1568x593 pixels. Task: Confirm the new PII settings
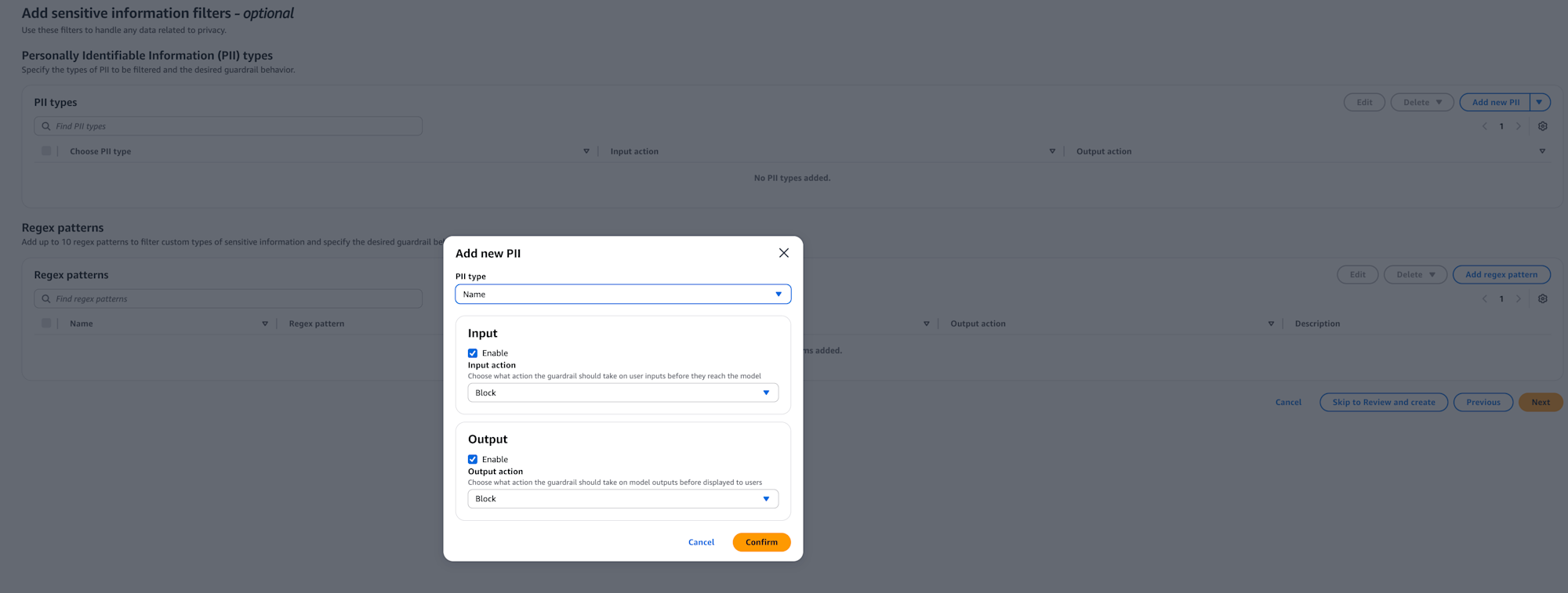(760, 542)
